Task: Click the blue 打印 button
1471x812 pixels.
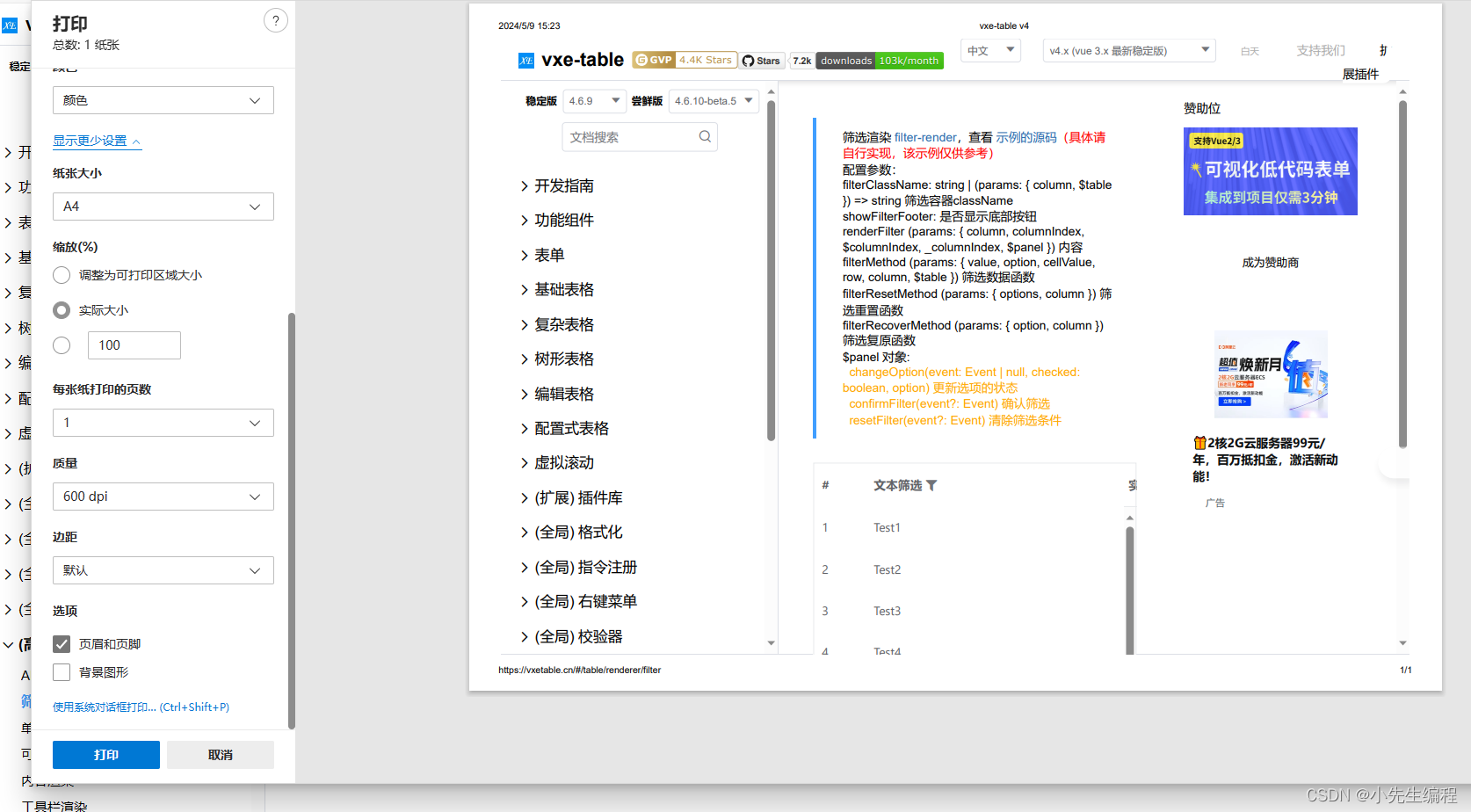Action: click(x=105, y=754)
